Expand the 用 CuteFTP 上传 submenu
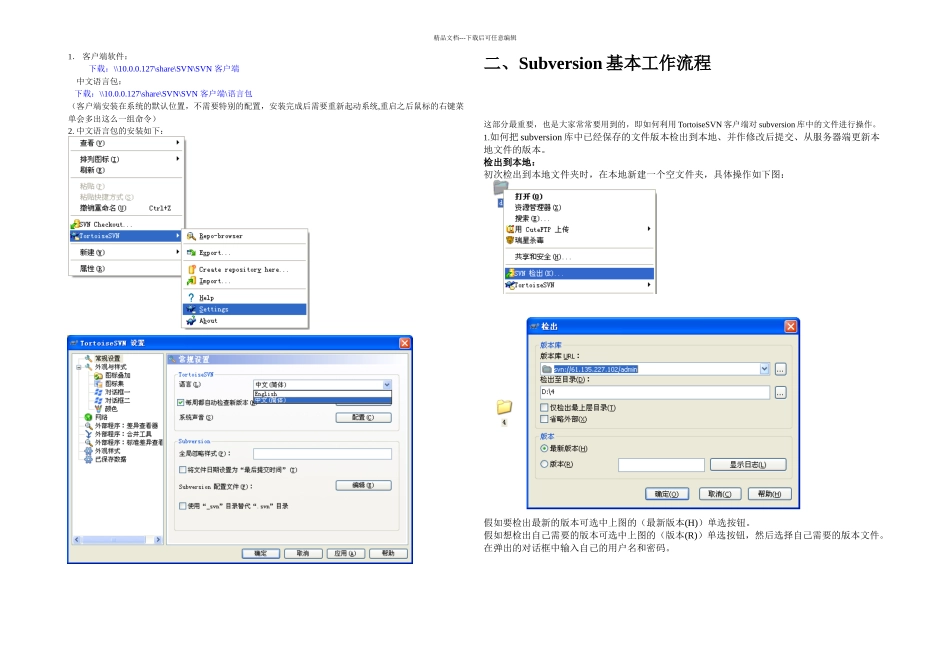This screenshot has height=672, width=950. point(649,229)
